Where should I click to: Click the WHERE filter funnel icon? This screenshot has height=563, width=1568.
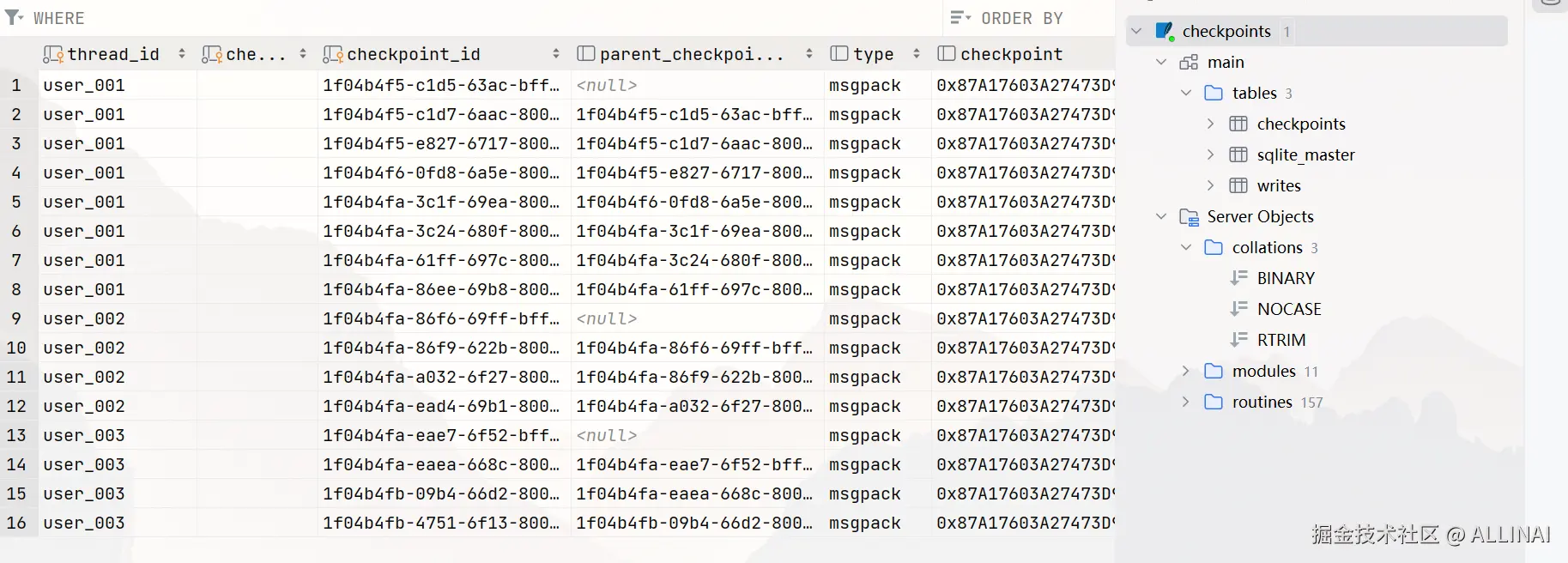point(14,17)
